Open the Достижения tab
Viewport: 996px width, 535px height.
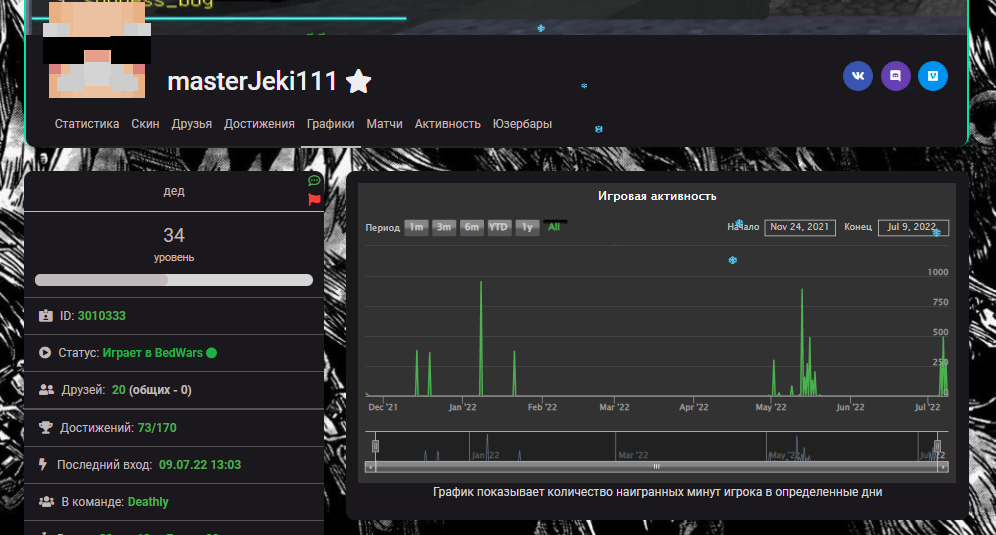pyautogui.click(x=259, y=124)
